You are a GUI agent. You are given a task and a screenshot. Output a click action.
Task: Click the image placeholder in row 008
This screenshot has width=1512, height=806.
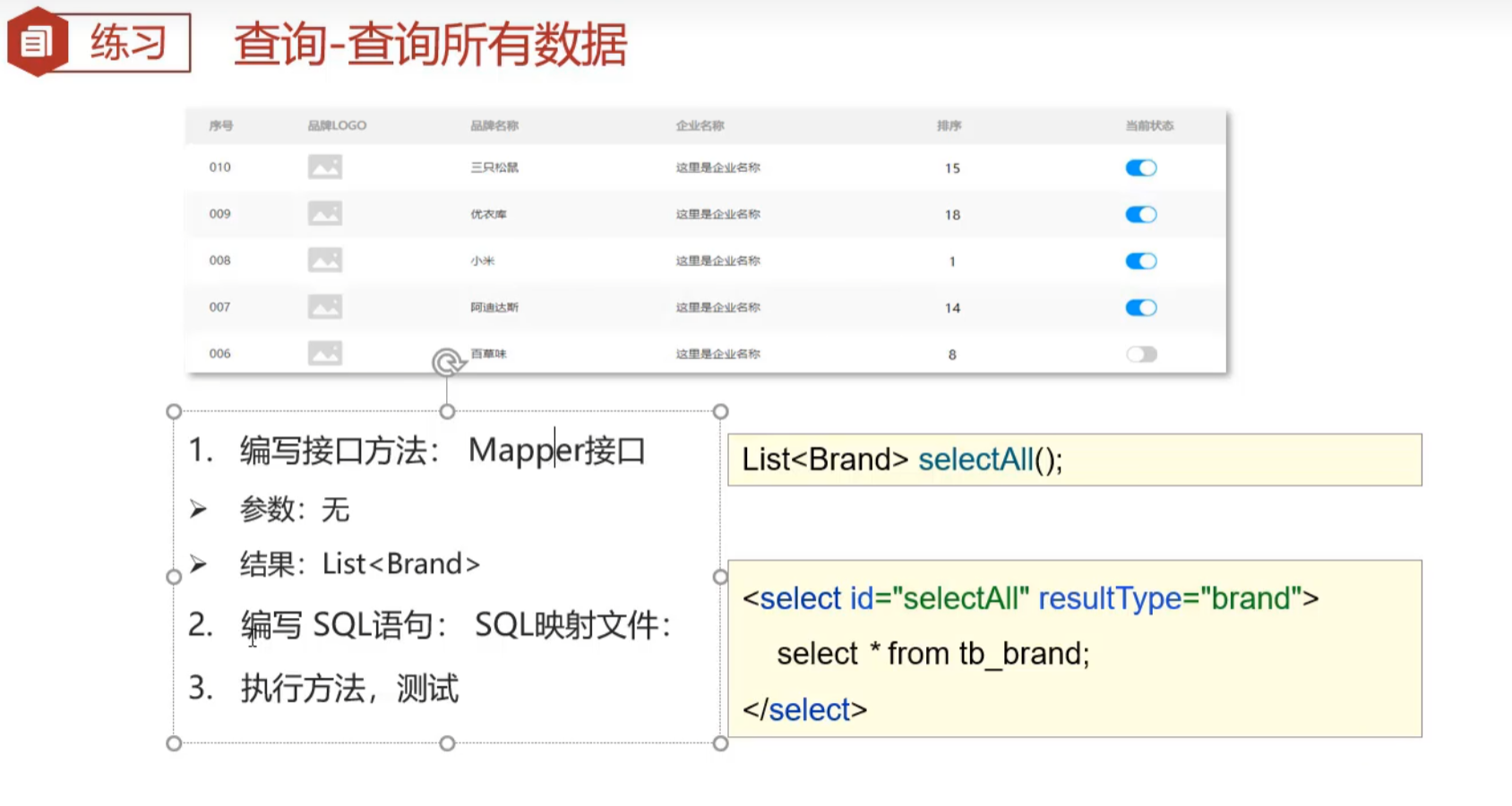325,260
